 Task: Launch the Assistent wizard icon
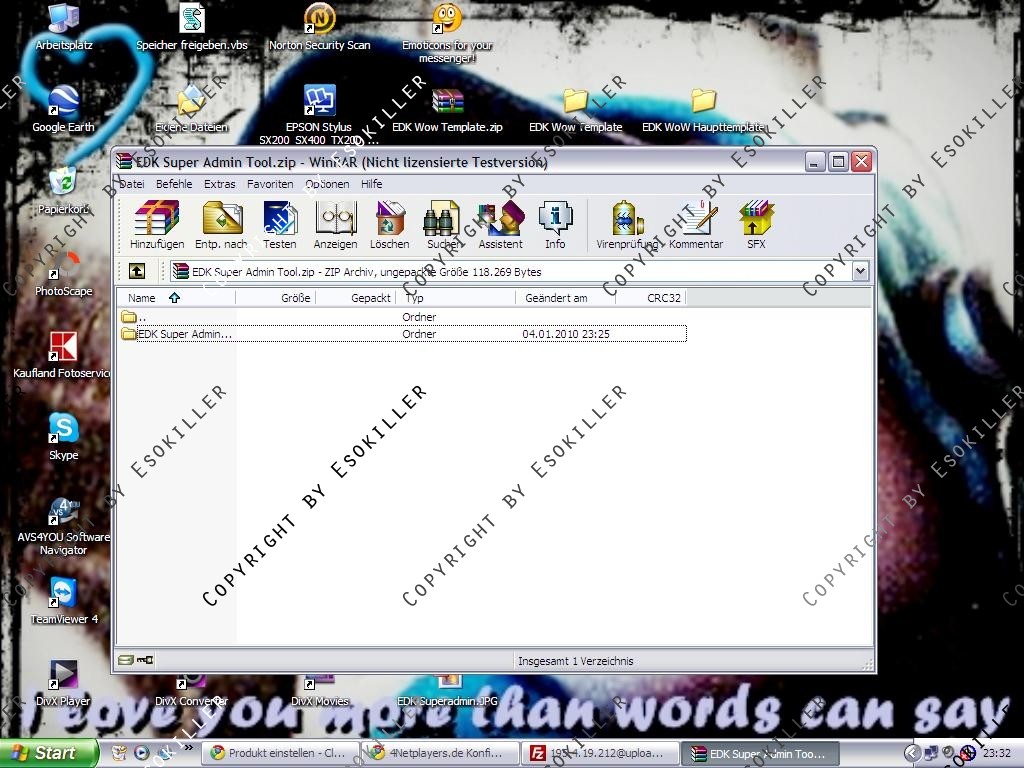click(500, 225)
